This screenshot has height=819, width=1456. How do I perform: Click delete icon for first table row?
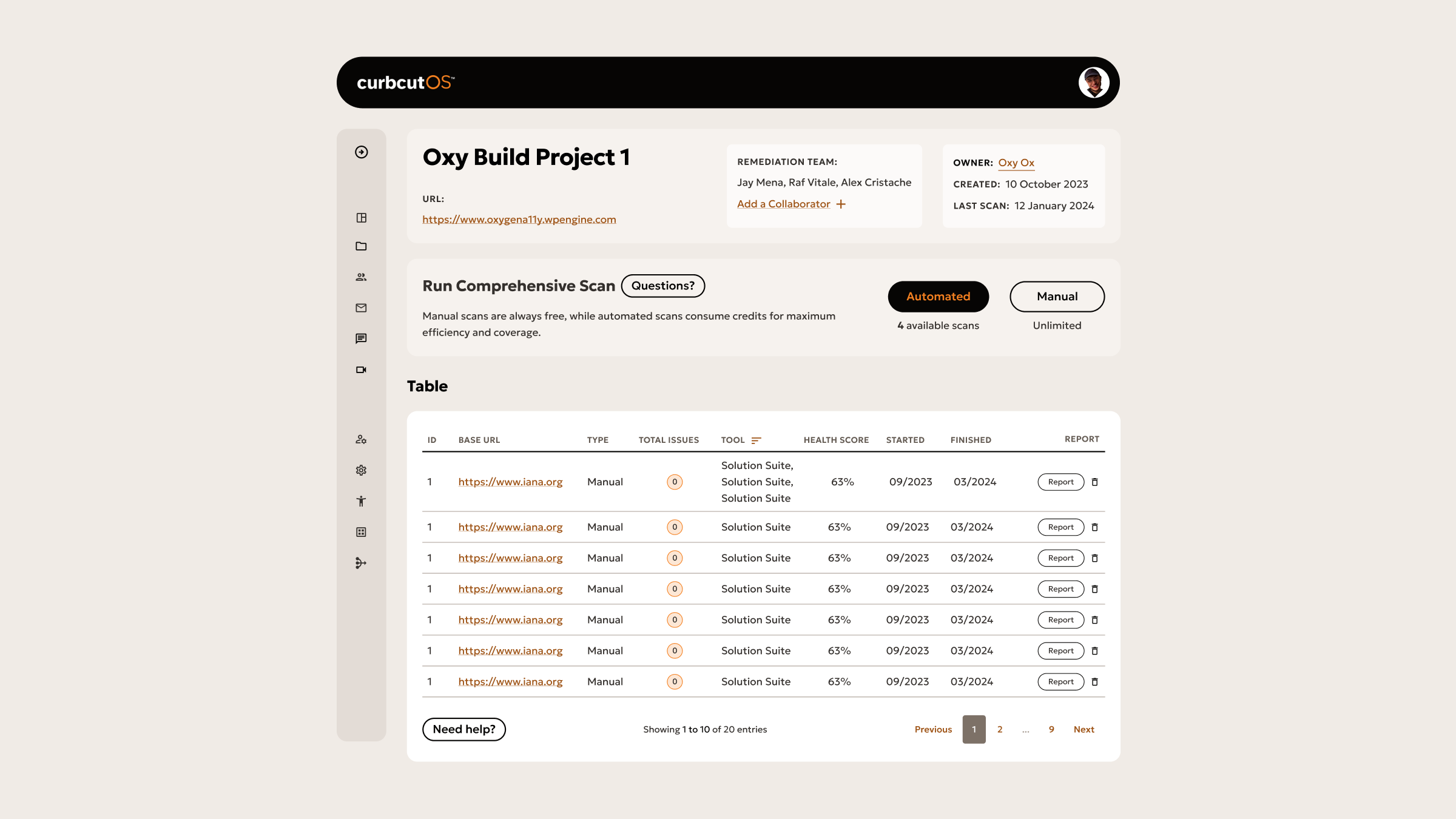point(1095,482)
